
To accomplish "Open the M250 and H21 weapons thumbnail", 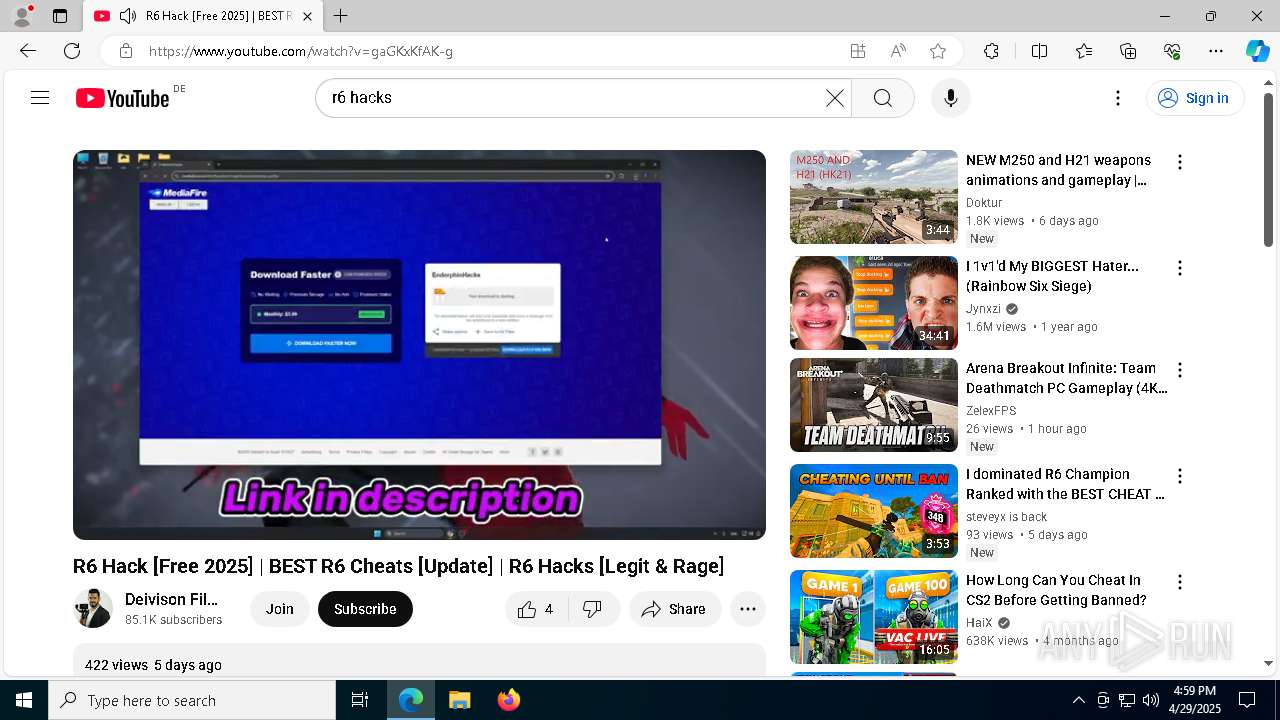I will click(873, 197).
